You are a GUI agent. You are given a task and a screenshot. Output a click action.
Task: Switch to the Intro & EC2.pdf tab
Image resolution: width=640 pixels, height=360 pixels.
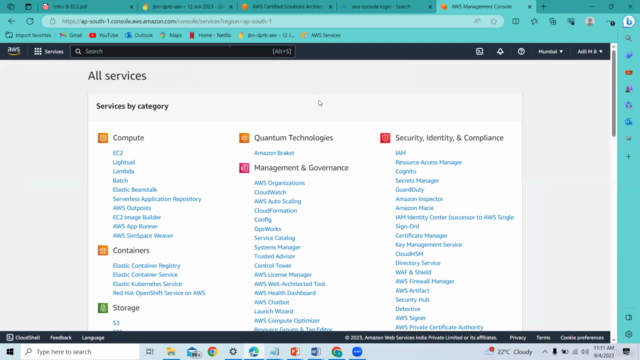coord(88,7)
